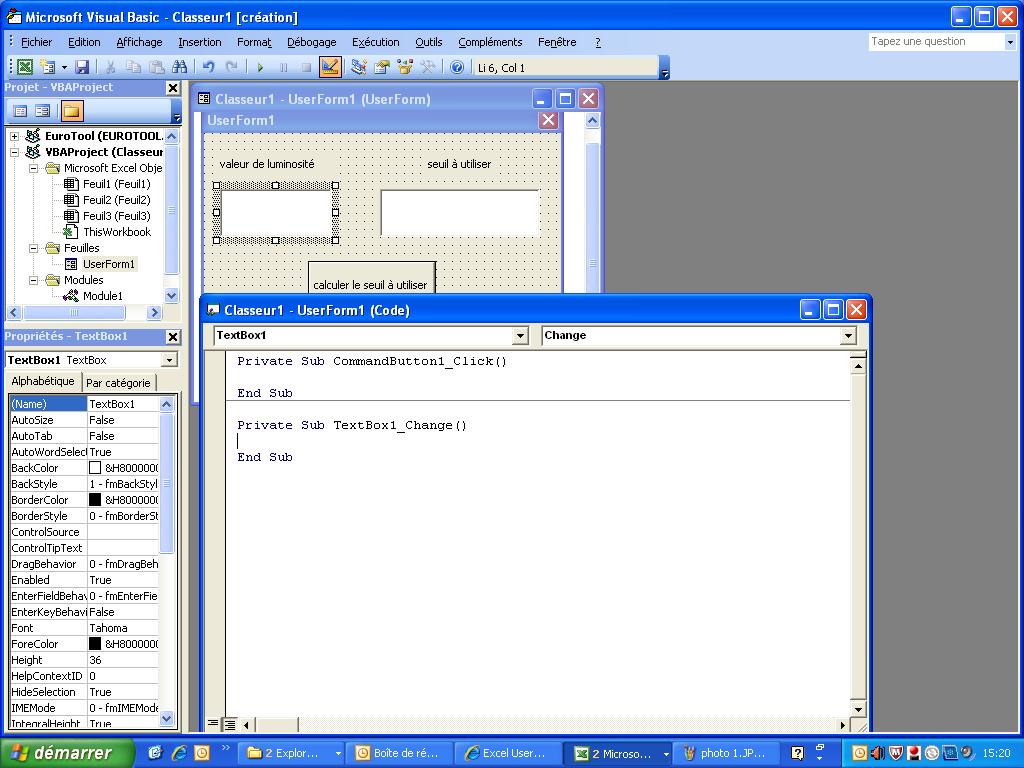Run the macro with the play icon
Image resolution: width=1024 pixels, height=768 pixels.
click(x=260, y=67)
